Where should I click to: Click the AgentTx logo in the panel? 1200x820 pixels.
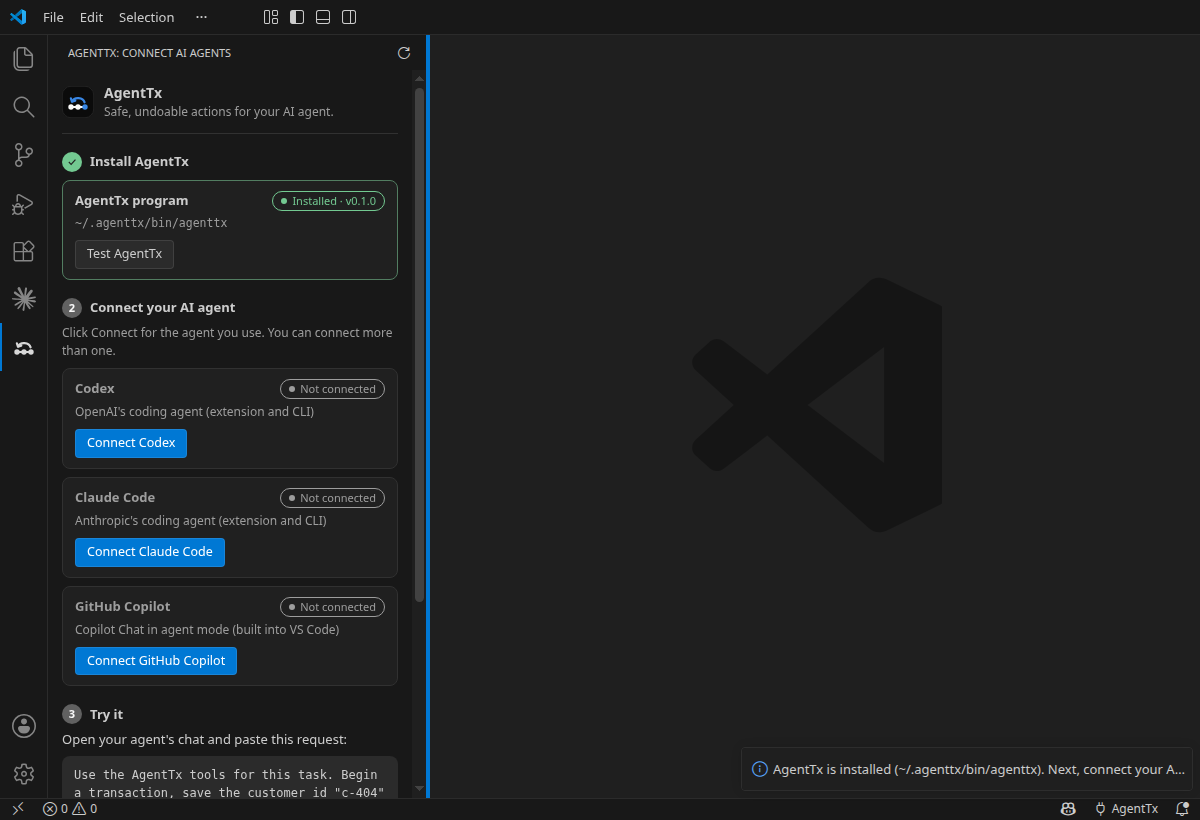click(x=78, y=102)
